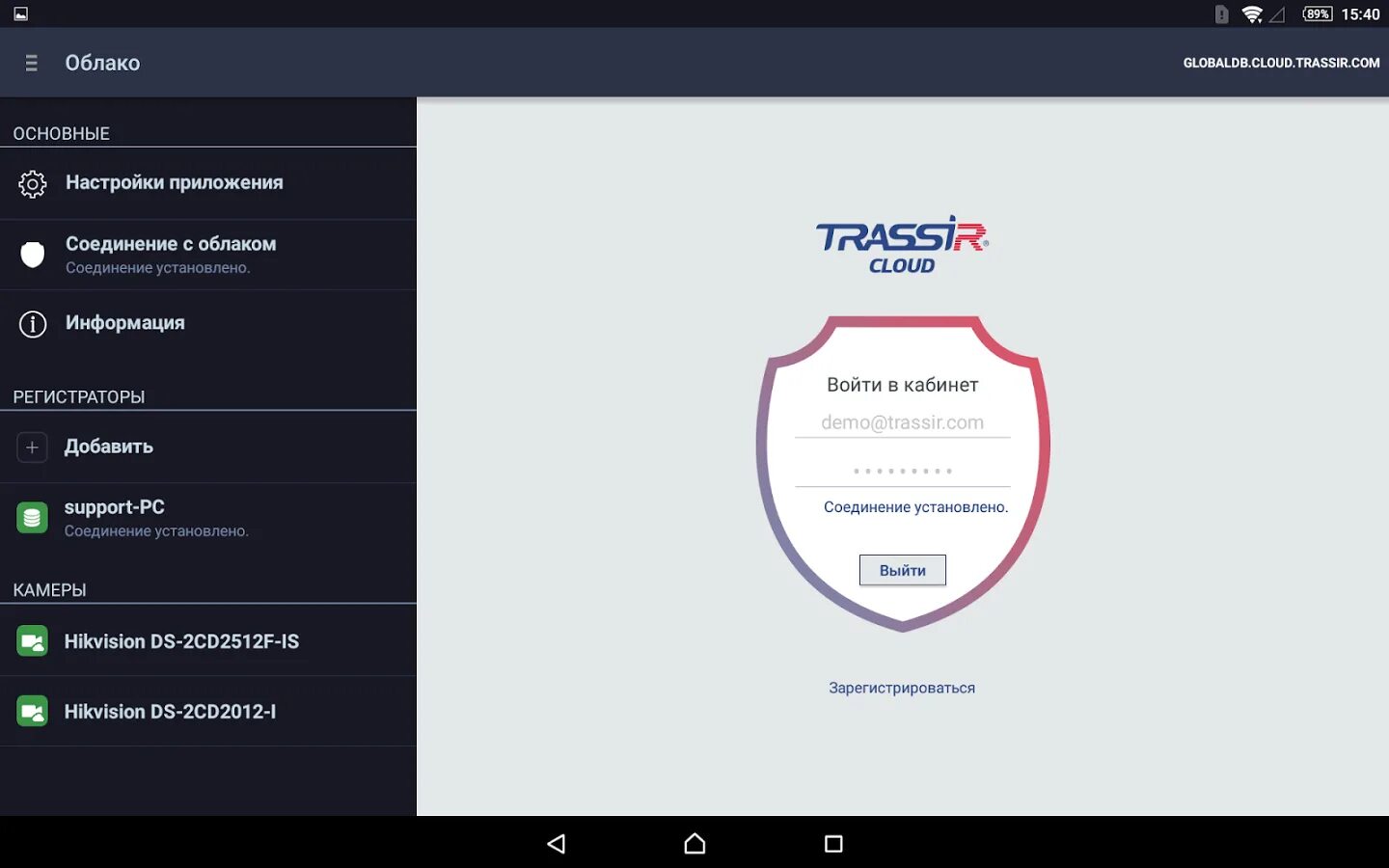Click the shield icon beside cloud connection
Viewport: 1389px width, 868px height.
[x=33, y=255]
